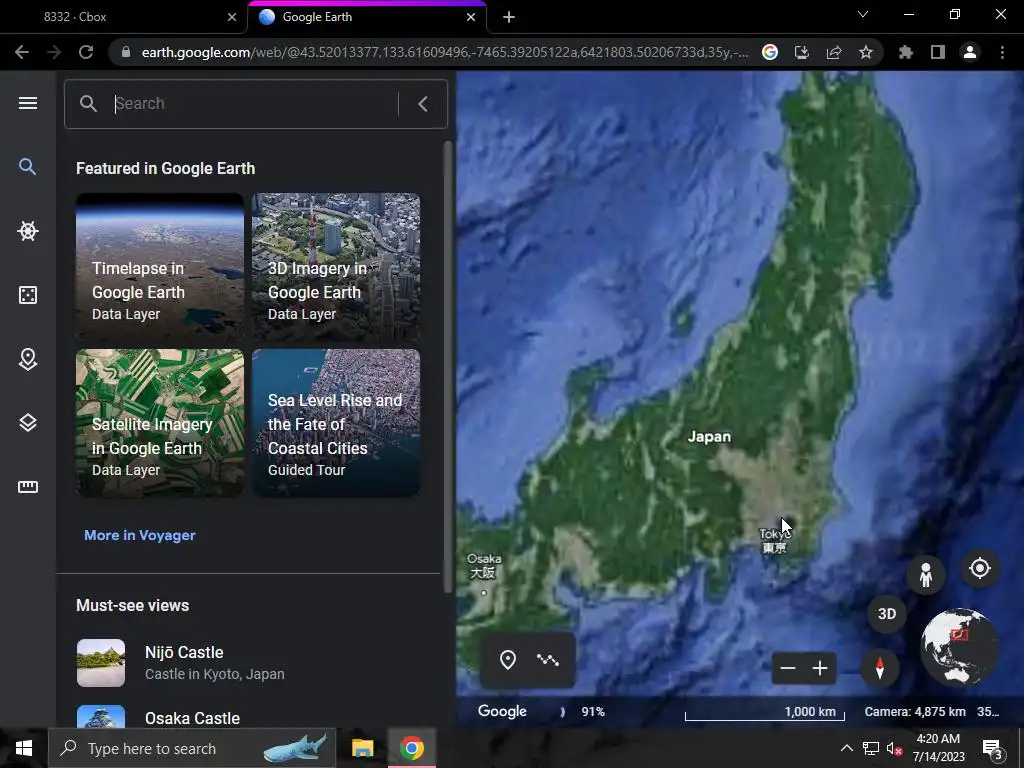The width and height of the screenshot is (1024, 768).
Task: Open Timelapse in Google Earth card
Action: pos(160,266)
